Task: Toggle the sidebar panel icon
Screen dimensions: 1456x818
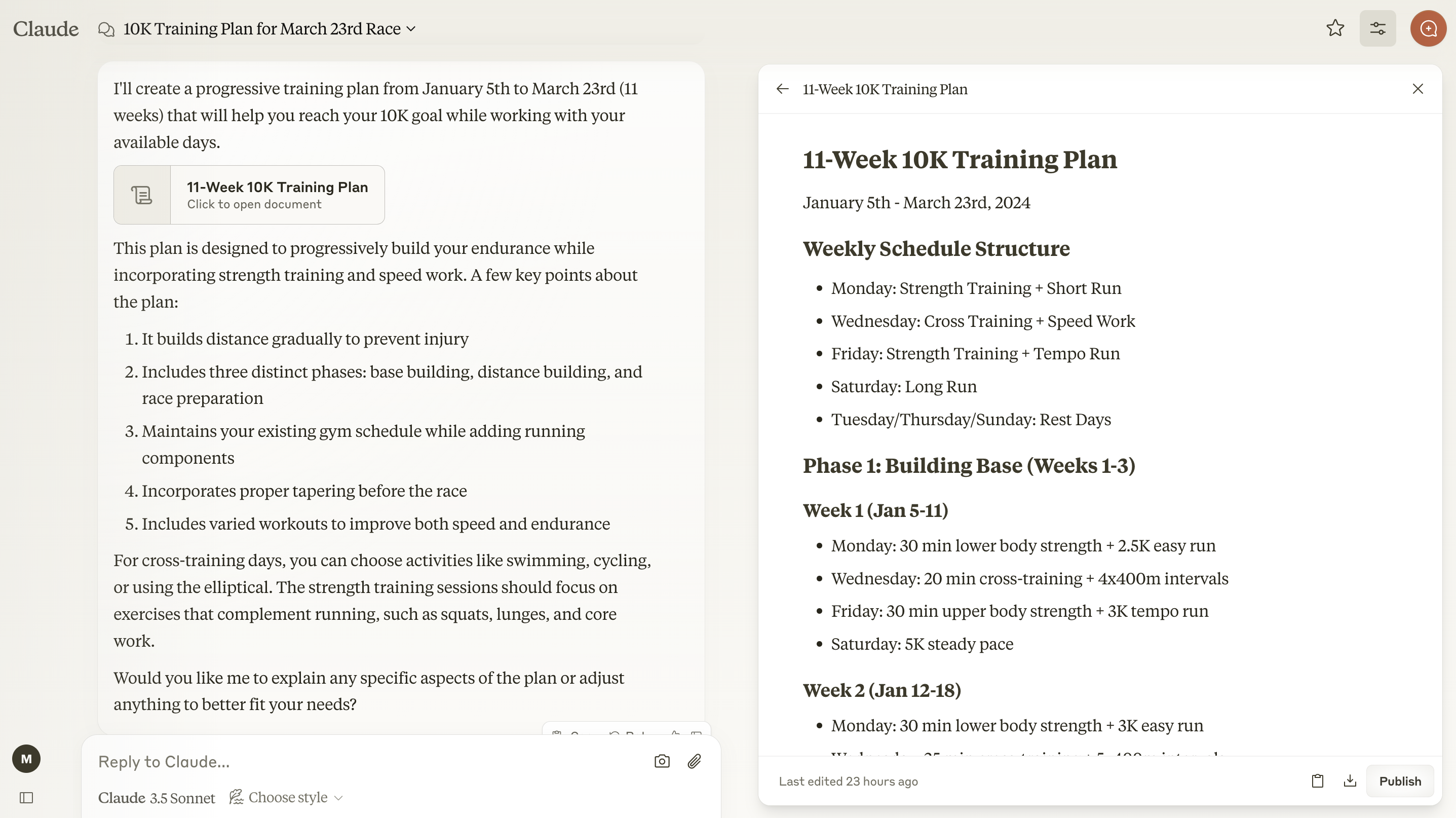Action: point(26,798)
